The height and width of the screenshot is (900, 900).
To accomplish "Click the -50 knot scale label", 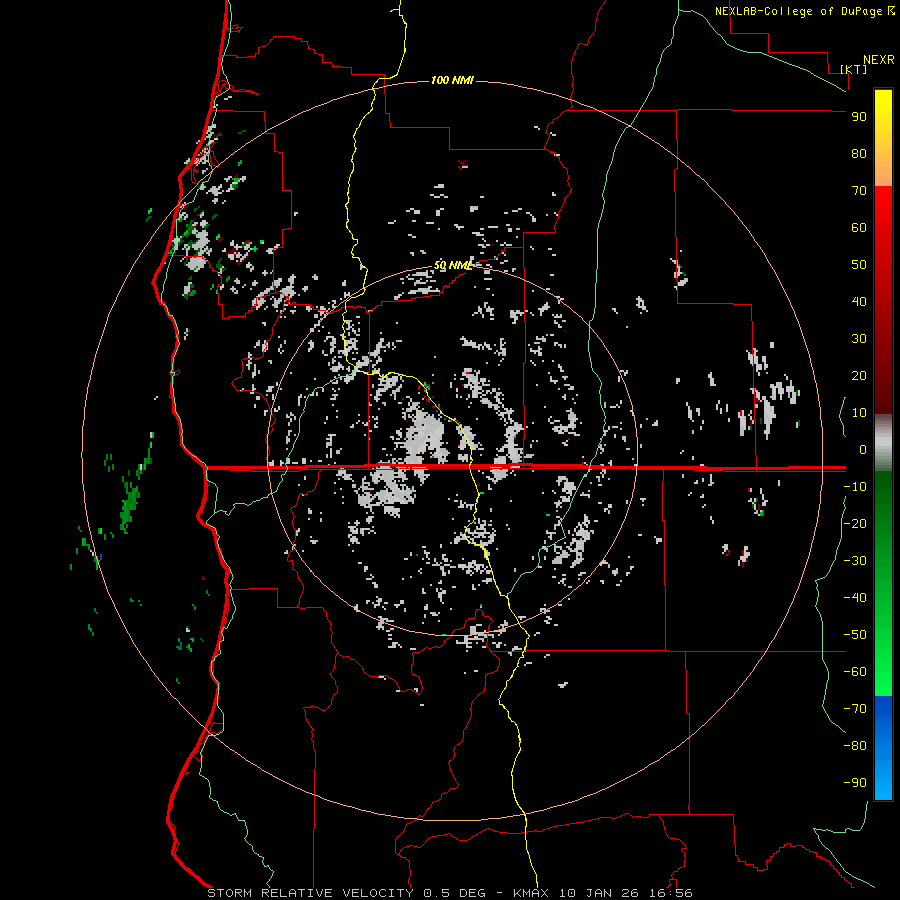I will tap(855, 635).
